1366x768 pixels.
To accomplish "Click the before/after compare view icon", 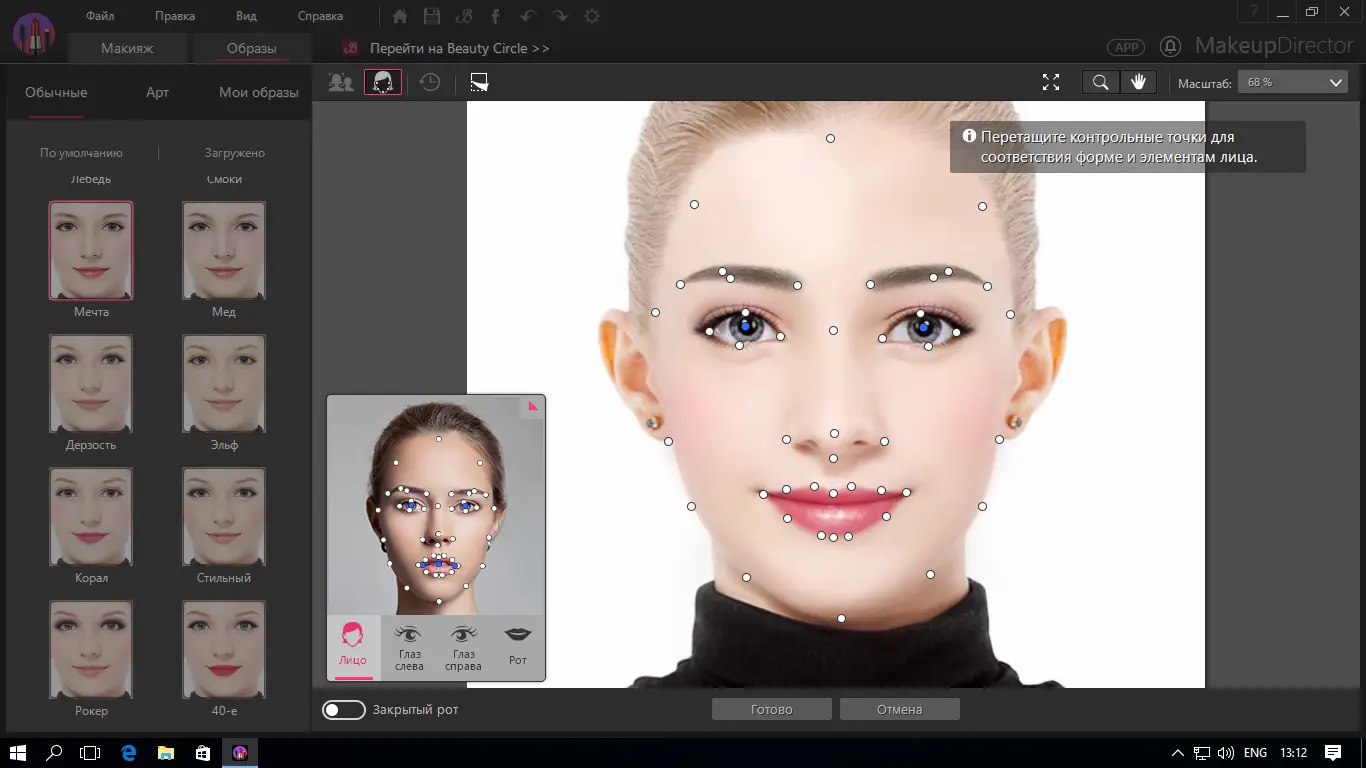I will pos(479,82).
